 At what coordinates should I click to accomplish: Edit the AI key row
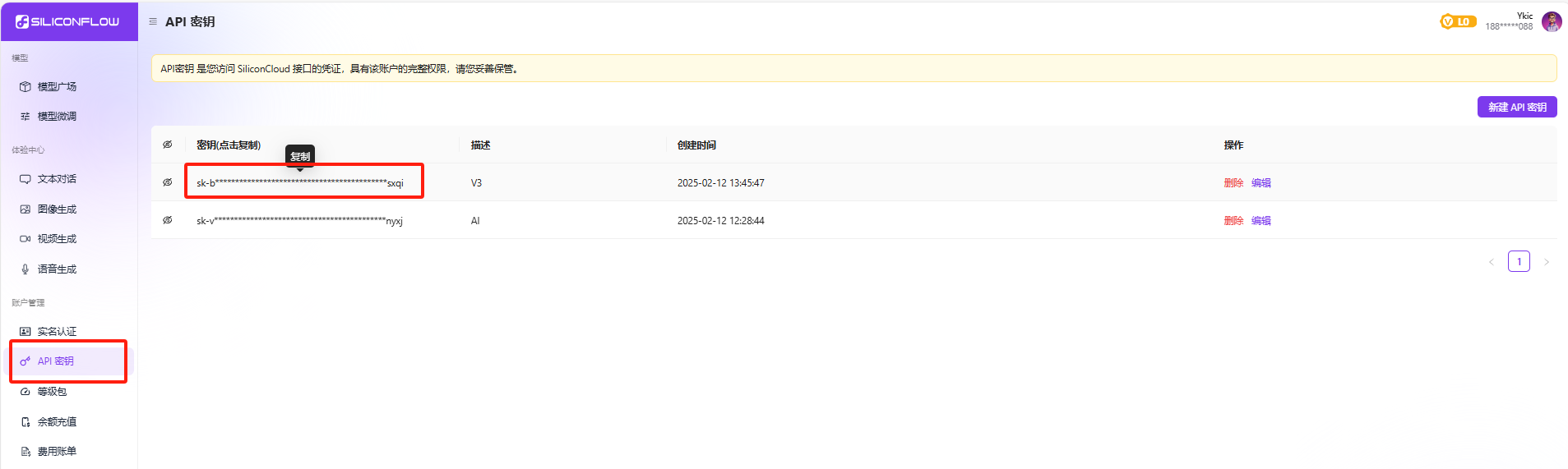(1261, 220)
